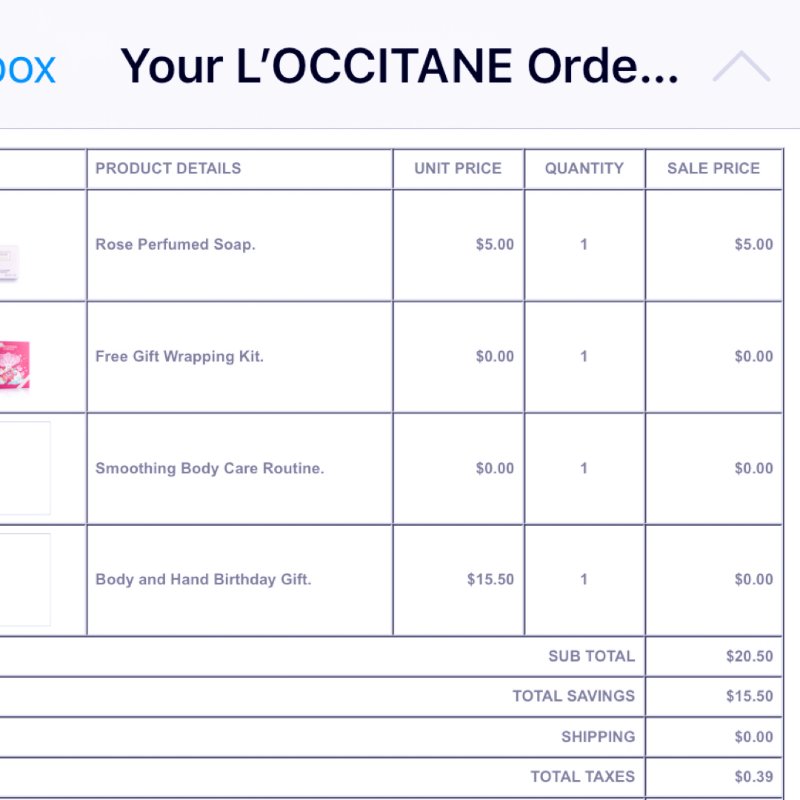Tap the previous message up chevron

(x=741, y=66)
